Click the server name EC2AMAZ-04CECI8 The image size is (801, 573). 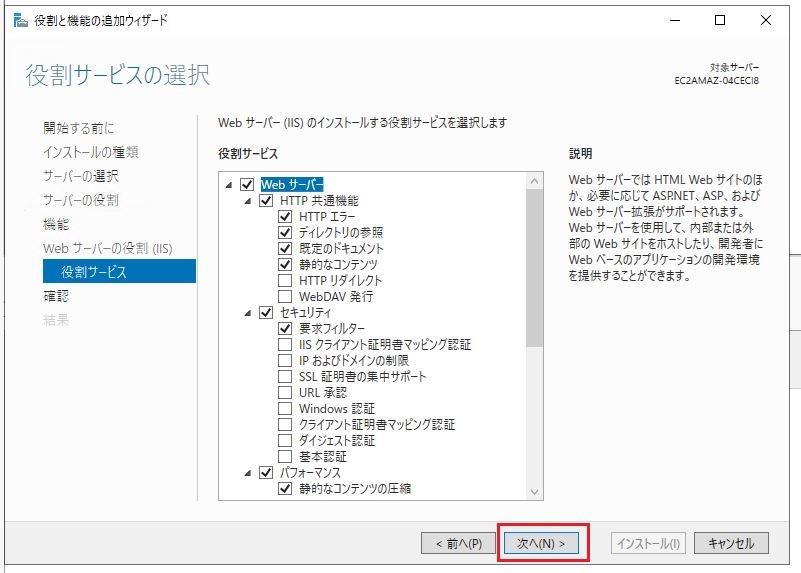(716, 81)
